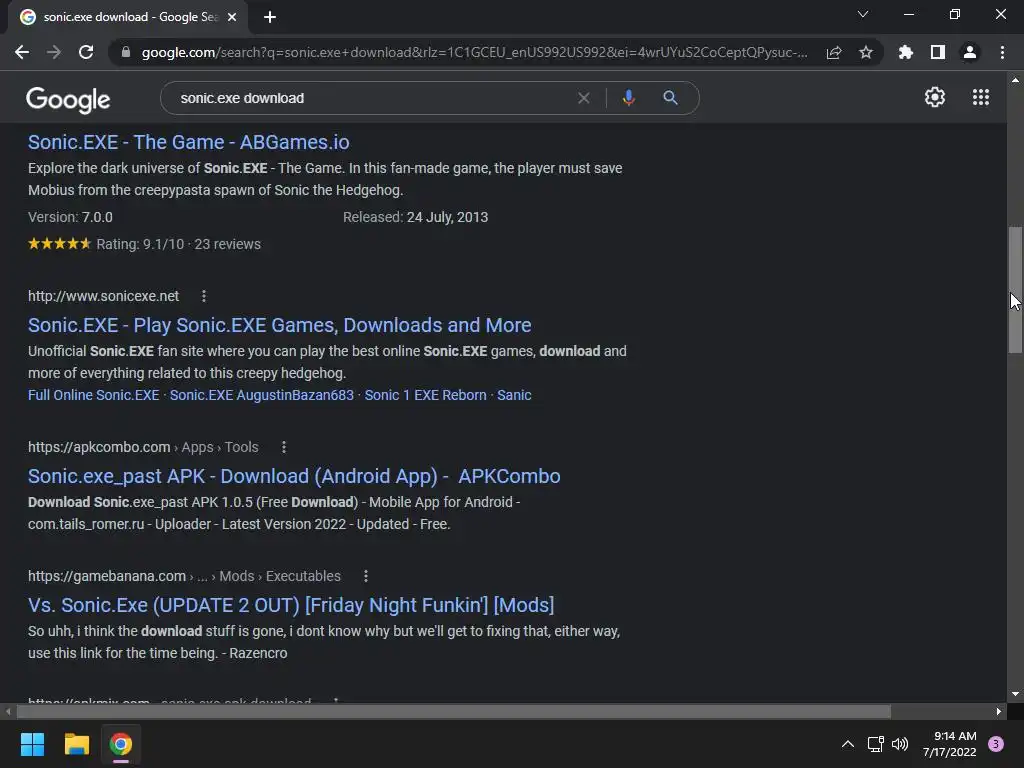
Task: Clear the search box with the X
Action: (584, 98)
